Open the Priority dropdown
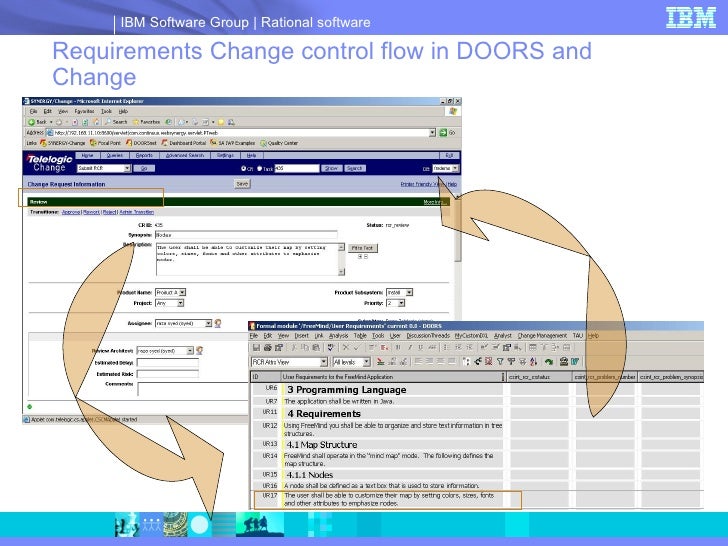This screenshot has height=546, width=728. click(396, 303)
